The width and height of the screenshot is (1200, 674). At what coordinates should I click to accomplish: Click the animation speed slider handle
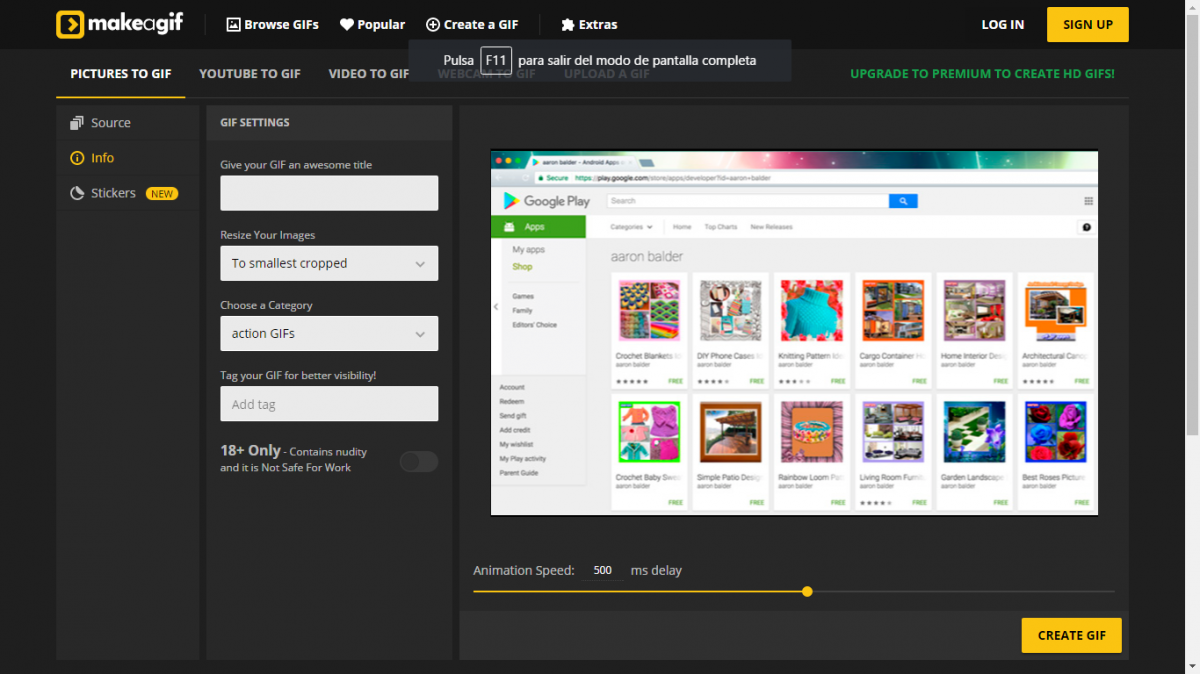(807, 591)
